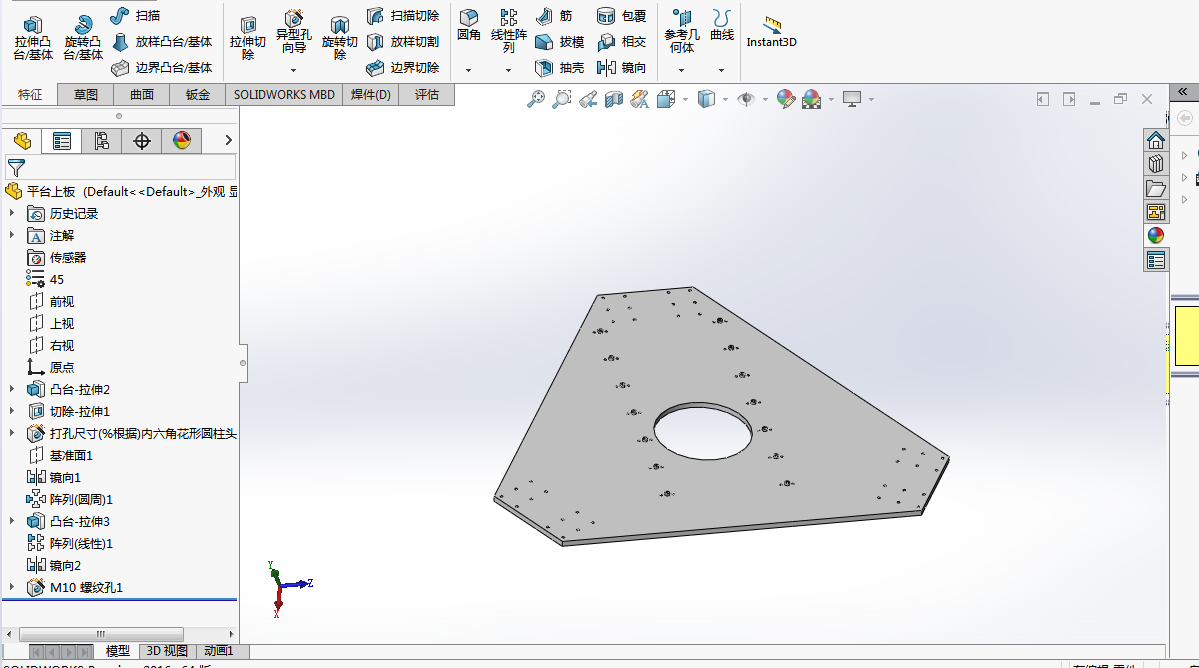This screenshot has height=668, width=1199.
Task: Open the task pane appearances color ball
Action: point(1155,235)
